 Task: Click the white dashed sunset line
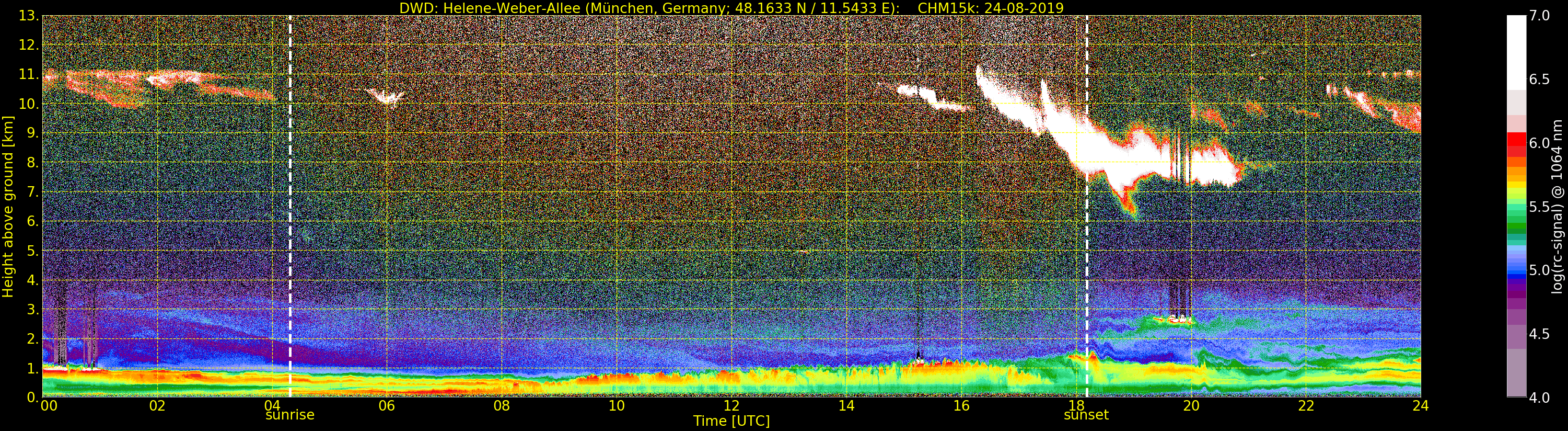click(x=1087, y=207)
